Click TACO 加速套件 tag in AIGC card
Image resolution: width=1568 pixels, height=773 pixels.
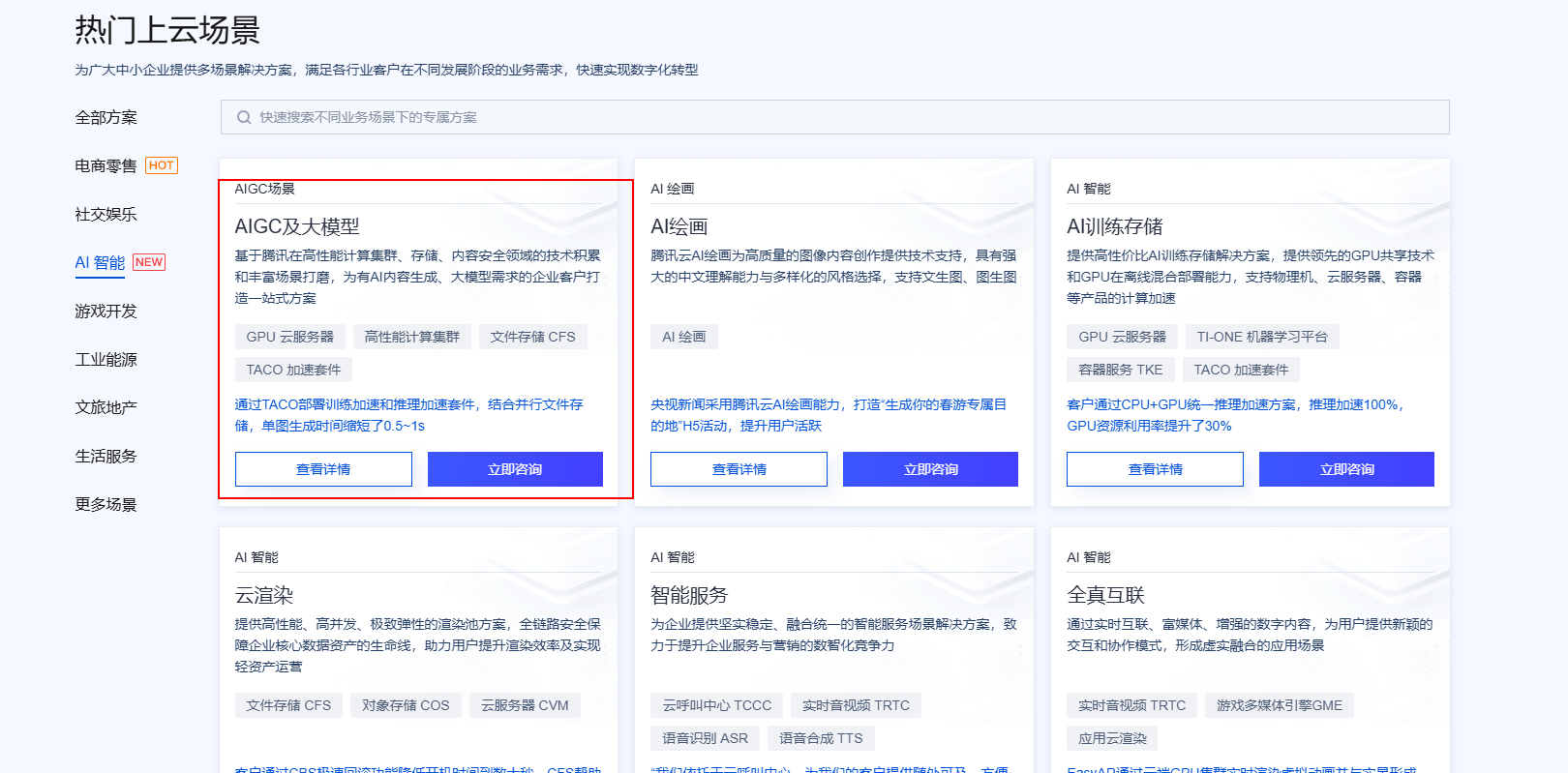(x=293, y=370)
